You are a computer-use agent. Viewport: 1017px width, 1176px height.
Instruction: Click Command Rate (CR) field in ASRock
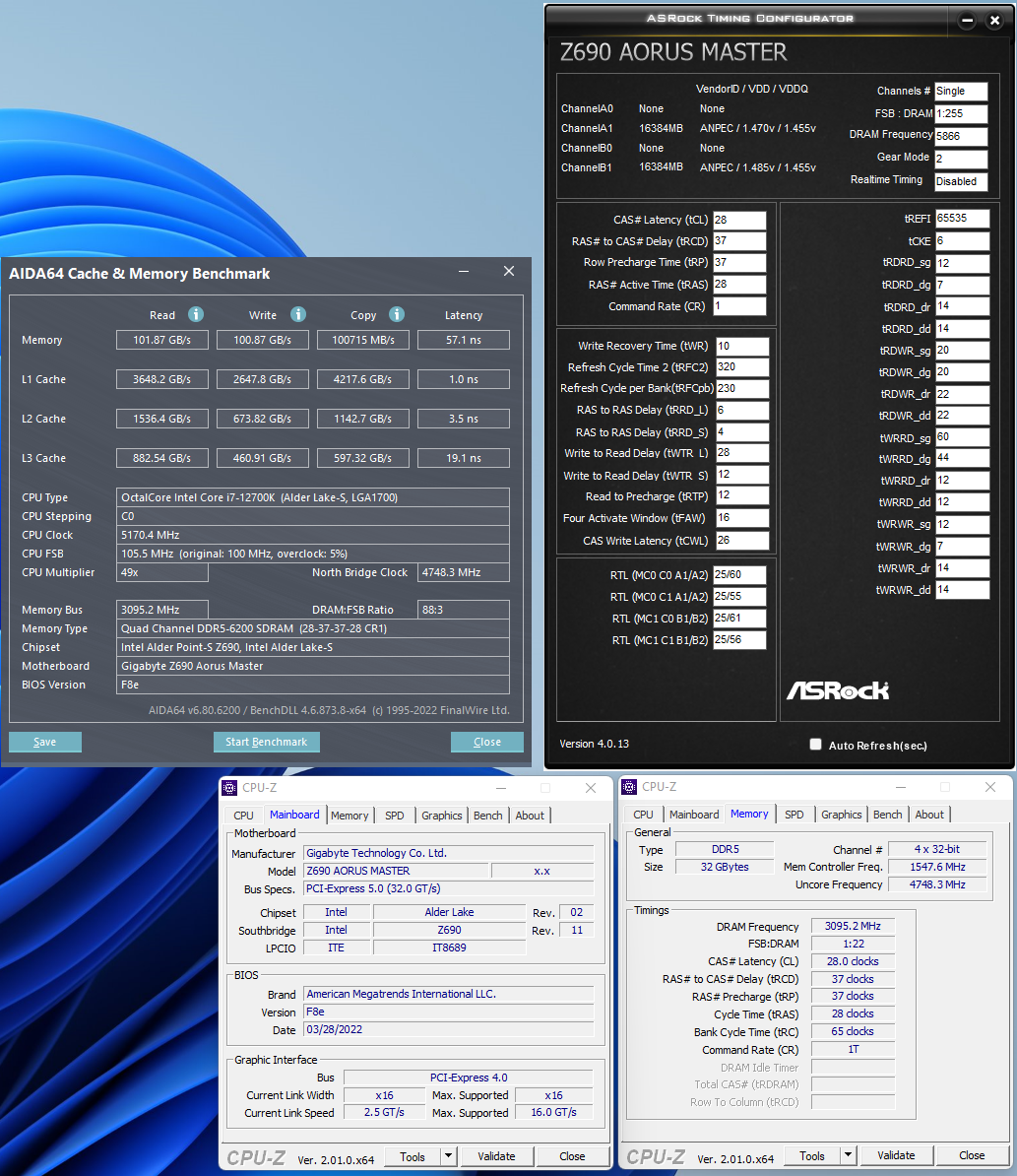point(739,306)
